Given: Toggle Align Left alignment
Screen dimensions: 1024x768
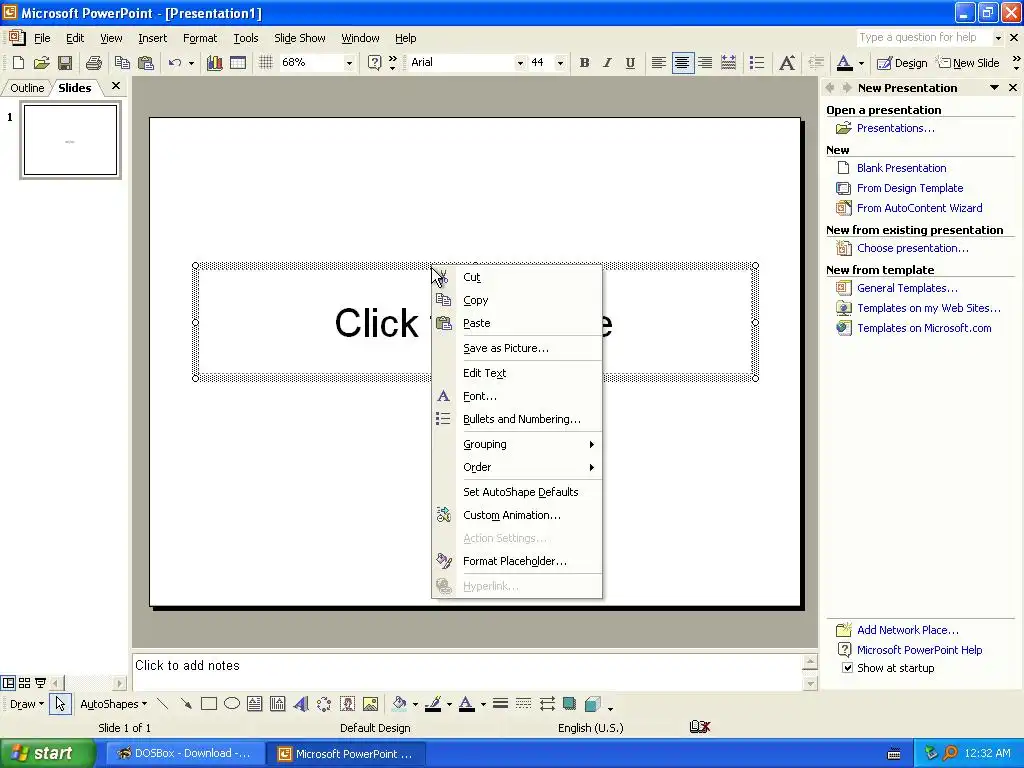Looking at the screenshot, I should click(x=659, y=63).
